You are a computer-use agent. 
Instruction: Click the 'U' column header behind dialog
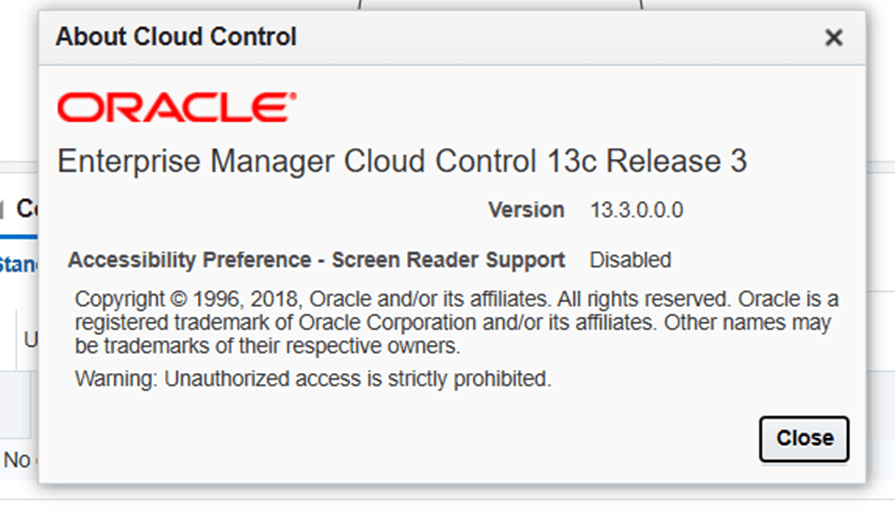(x=30, y=340)
